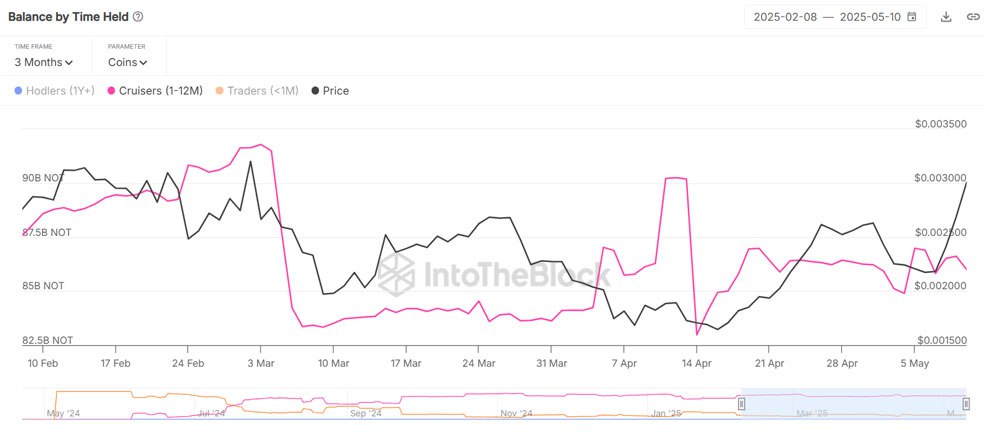Screen dimensions: 984x439
Task: Click the Cruisers spike near 14 Apr
Action: 675,178
